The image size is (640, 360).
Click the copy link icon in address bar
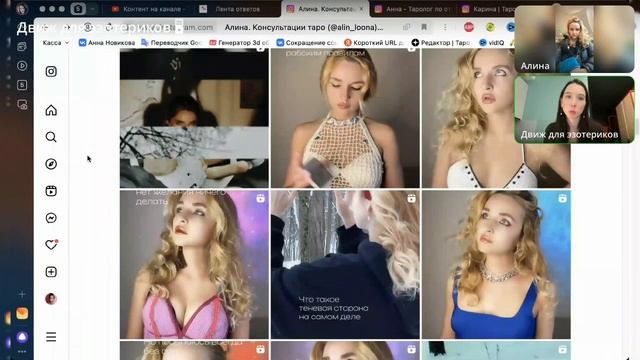[407, 27]
